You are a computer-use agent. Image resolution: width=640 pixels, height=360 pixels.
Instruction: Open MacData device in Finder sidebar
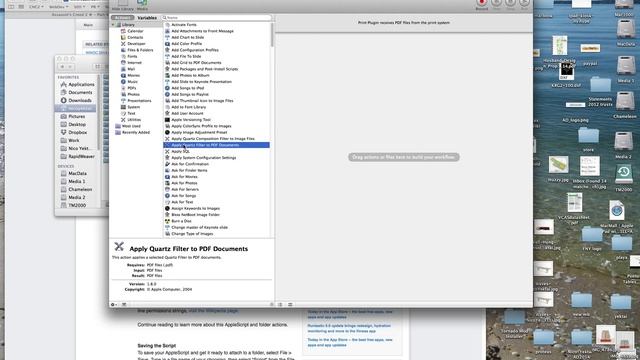point(77,173)
